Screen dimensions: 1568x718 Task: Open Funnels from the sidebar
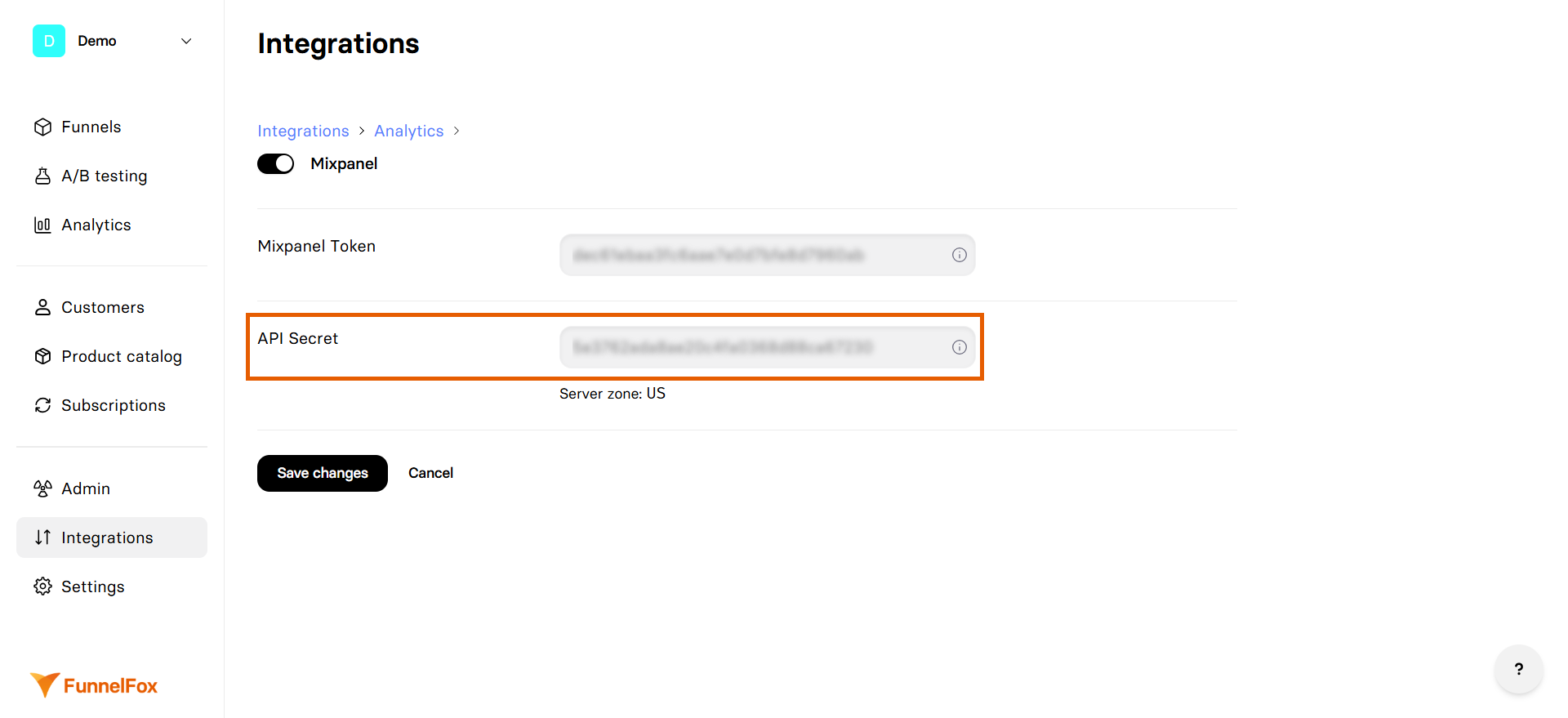112,127
